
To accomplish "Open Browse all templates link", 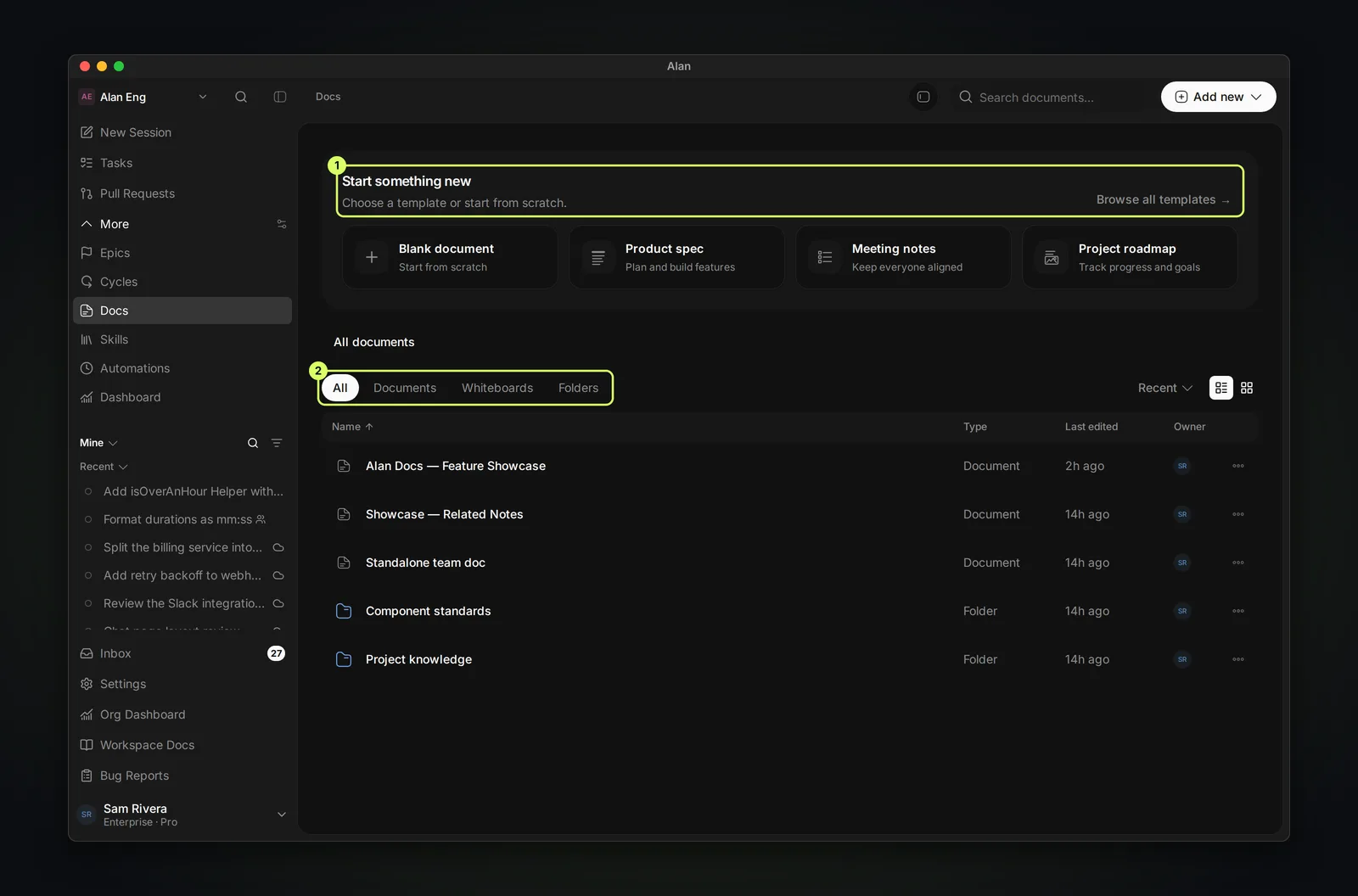I will click(1163, 199).
